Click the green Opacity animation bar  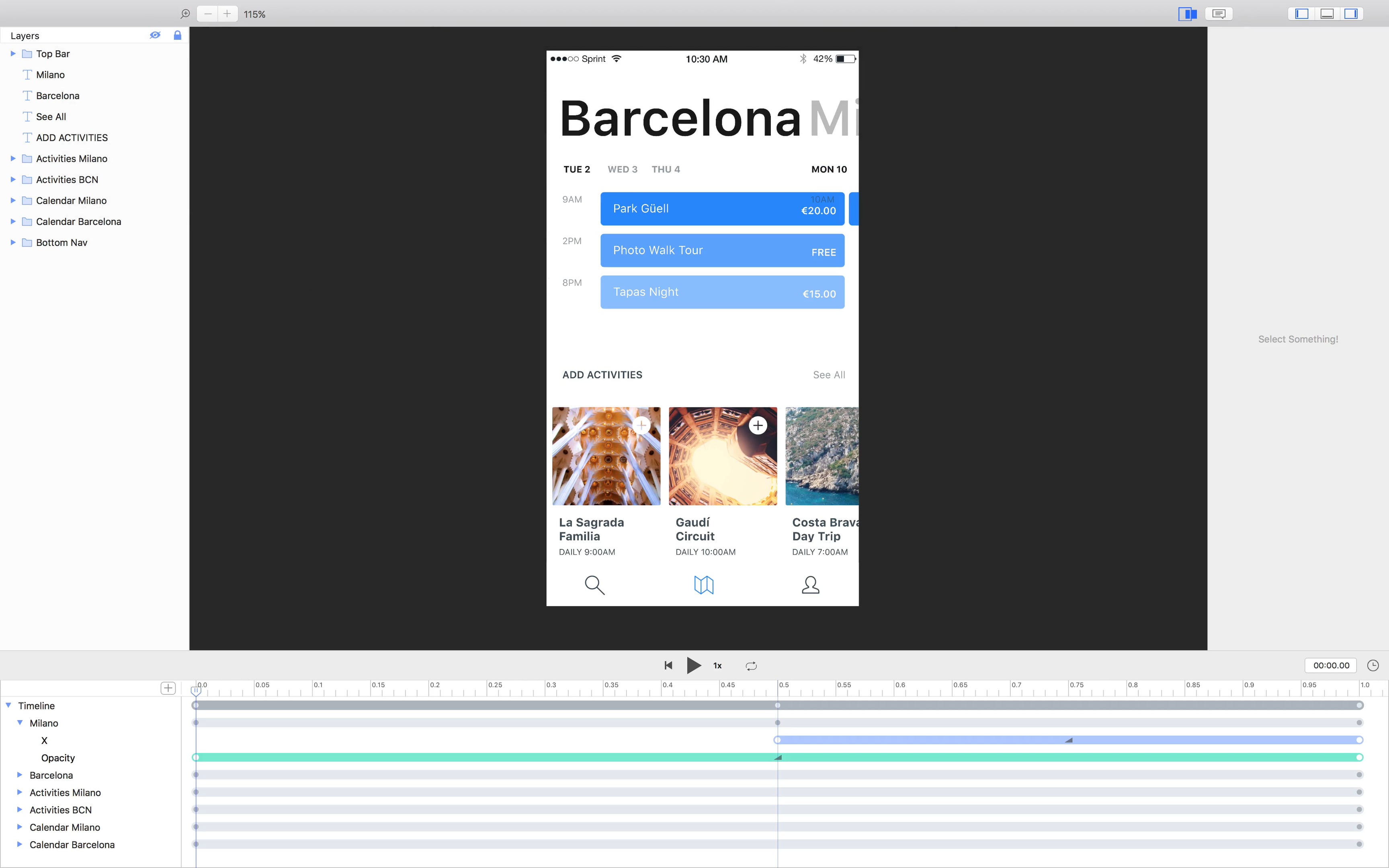point(778,758)
